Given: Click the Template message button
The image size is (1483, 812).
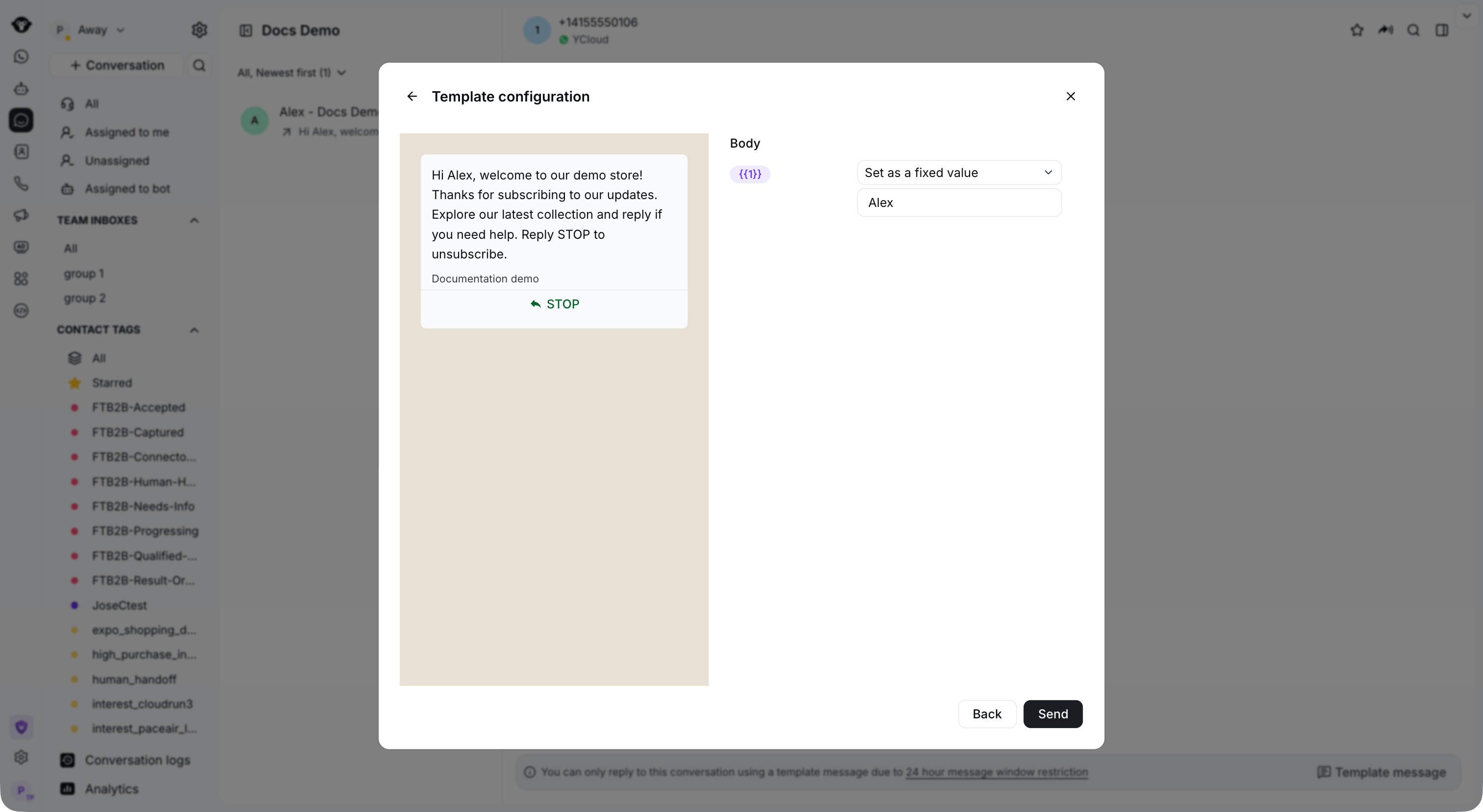Looking at the screenshot, I should 1381,772.
